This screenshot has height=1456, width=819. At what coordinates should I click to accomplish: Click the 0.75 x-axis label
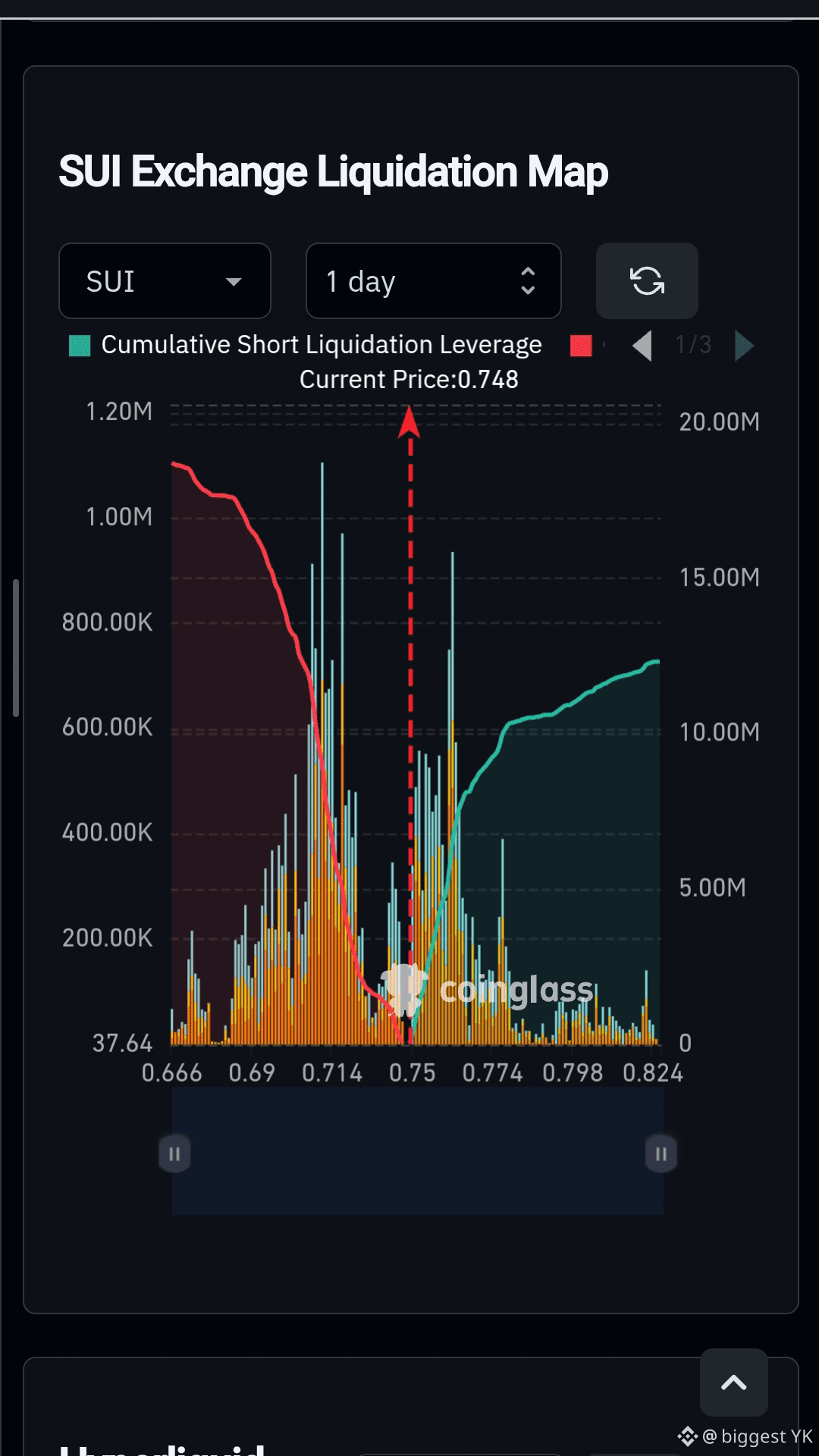point(412,1073)
